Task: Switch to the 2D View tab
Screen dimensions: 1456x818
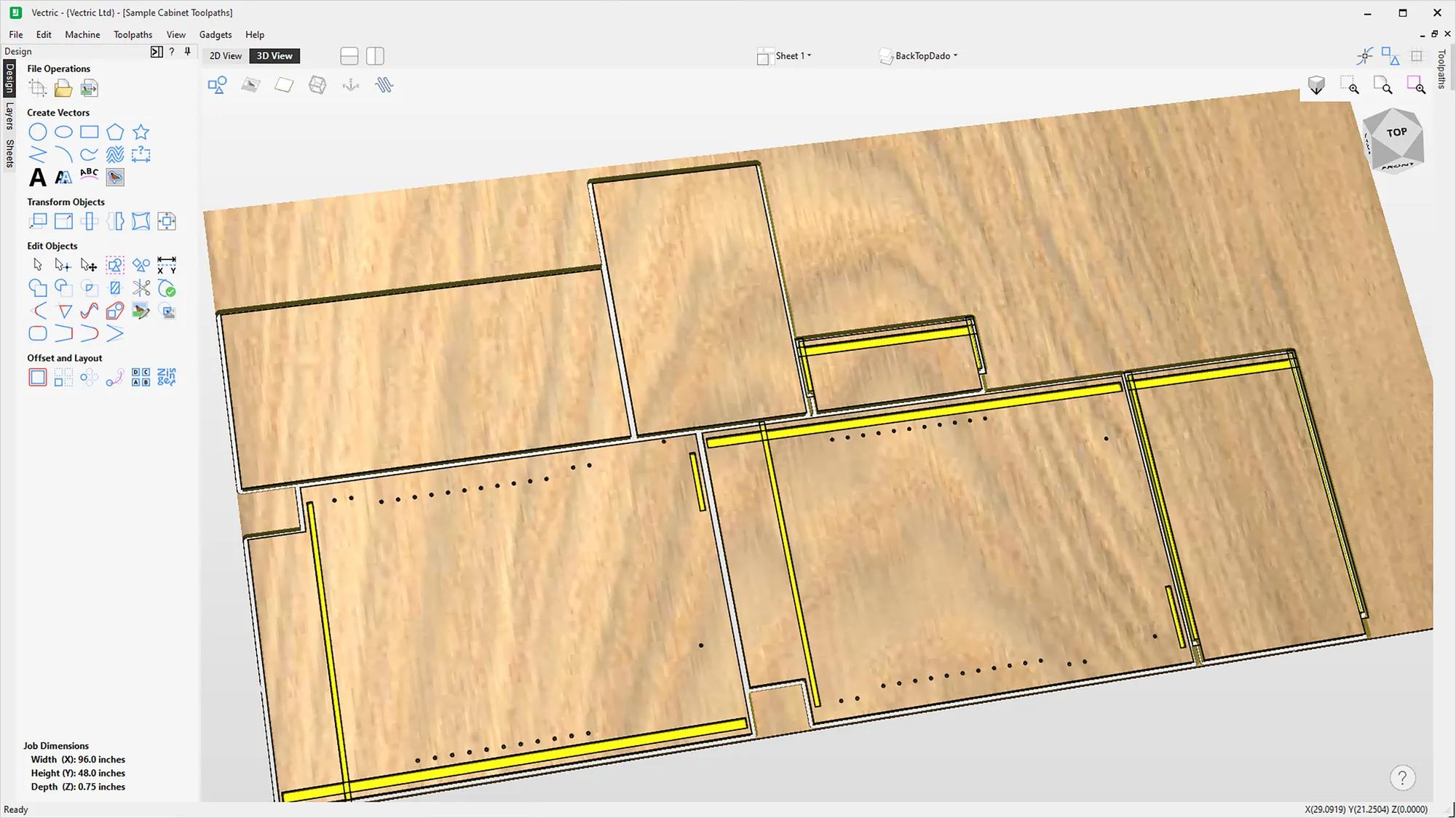Action: coord(225,55)
